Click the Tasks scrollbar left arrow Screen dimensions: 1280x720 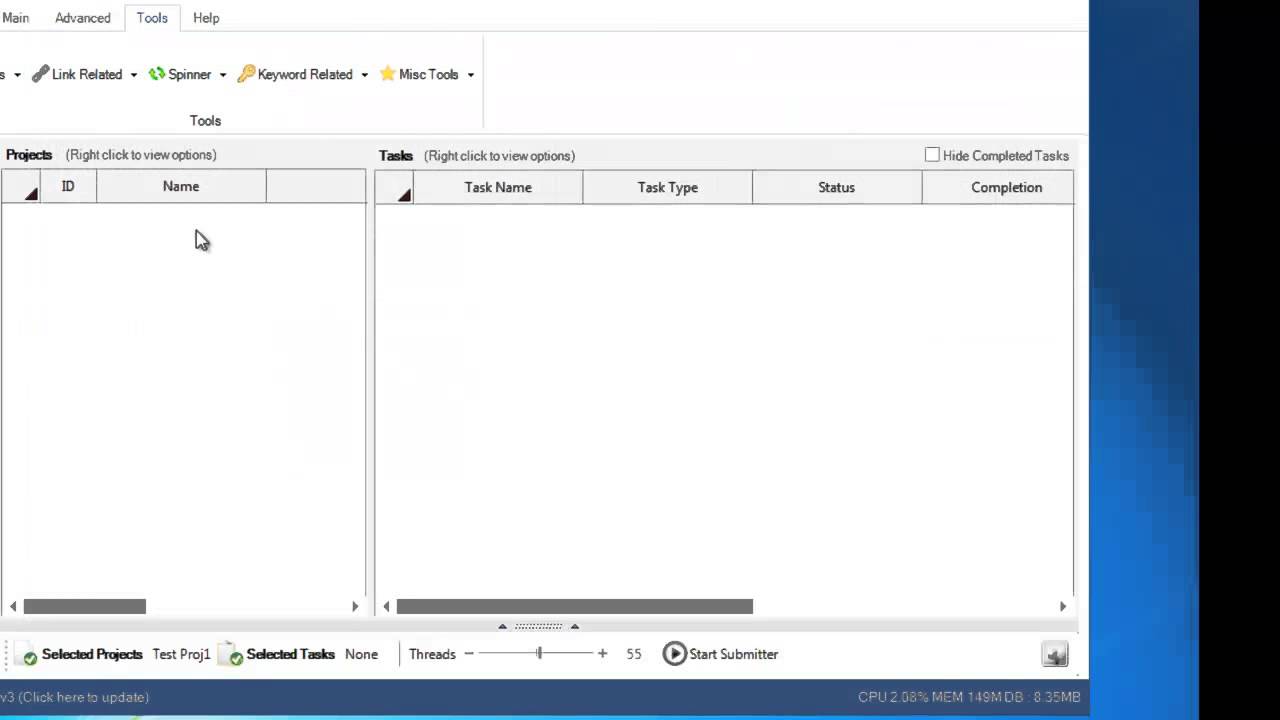pos(386,606)
